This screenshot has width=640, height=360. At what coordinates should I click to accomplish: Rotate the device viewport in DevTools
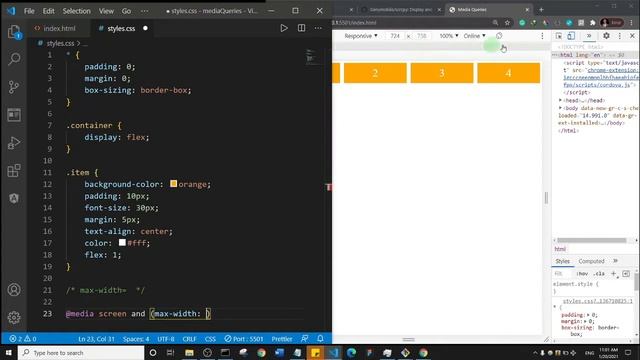click(x=499, y=36)
